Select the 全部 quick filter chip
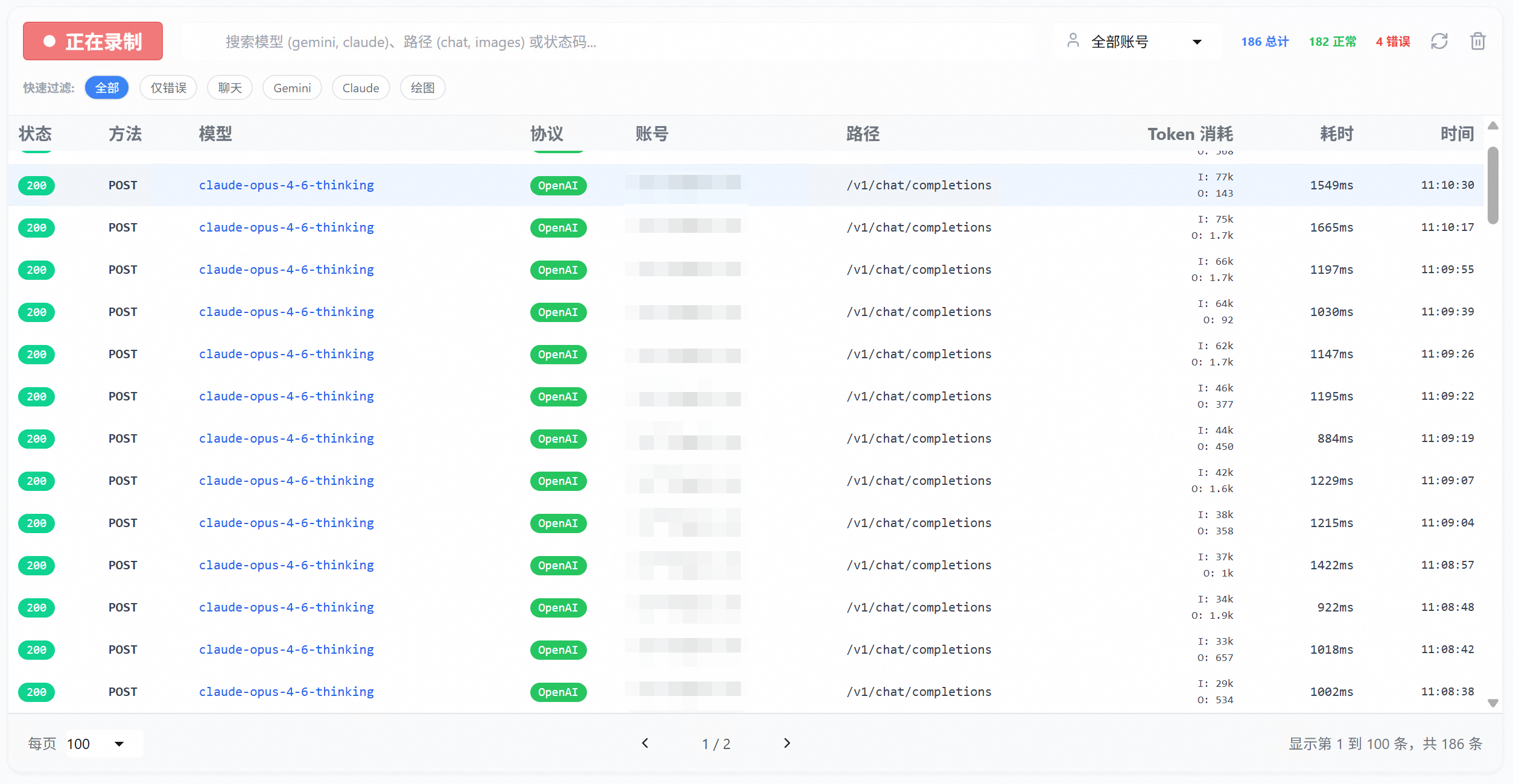The width and height of the screenshot is (1513, 784). [107, 88]
